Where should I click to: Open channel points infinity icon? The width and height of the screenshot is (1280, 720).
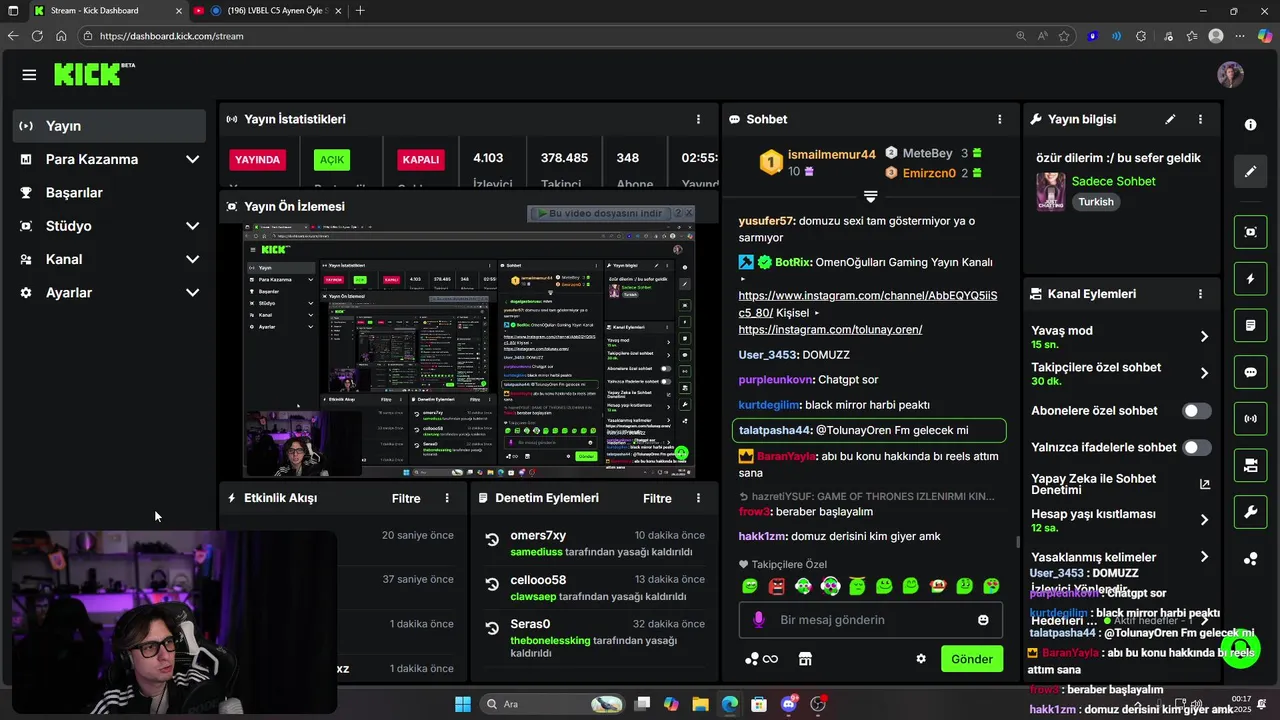(761, 659)
